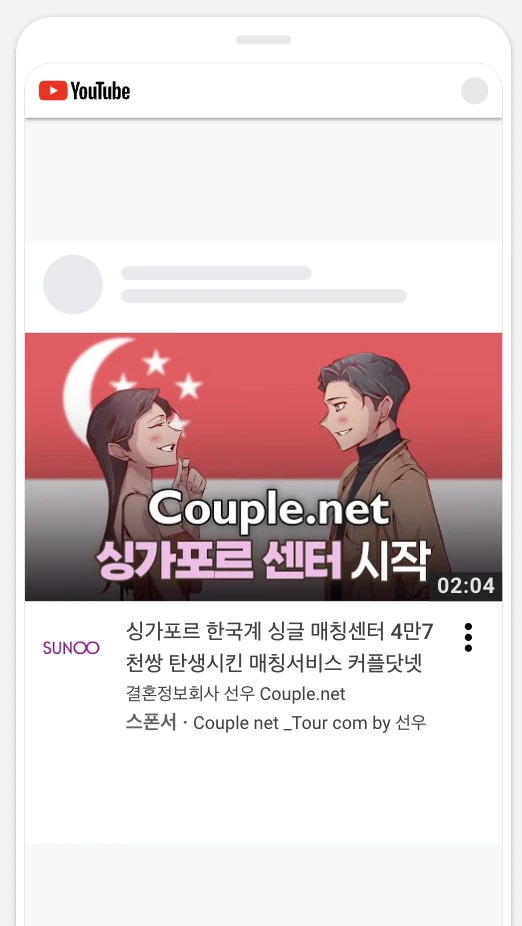
Task: Click the YouTube wordmark text in header
Action: (100, 91)
